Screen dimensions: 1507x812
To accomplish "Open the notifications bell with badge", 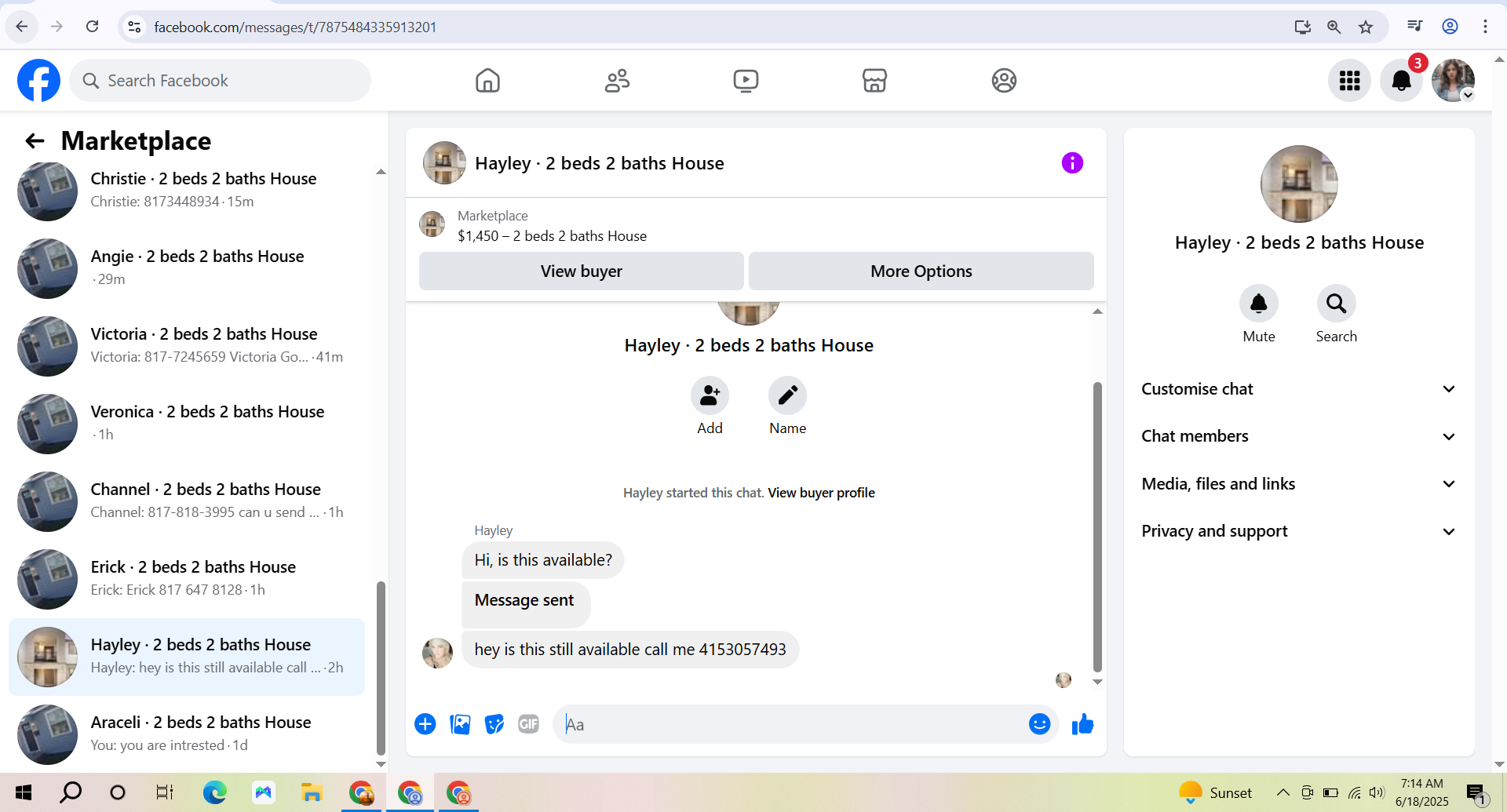I will coord(1402,80).
